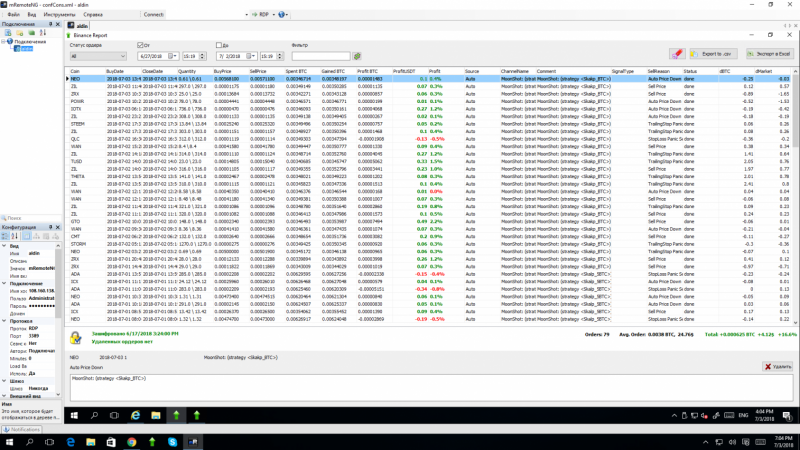Click the Export to .csv button
The width and height of the screenshot is (800, 450).
713,54
